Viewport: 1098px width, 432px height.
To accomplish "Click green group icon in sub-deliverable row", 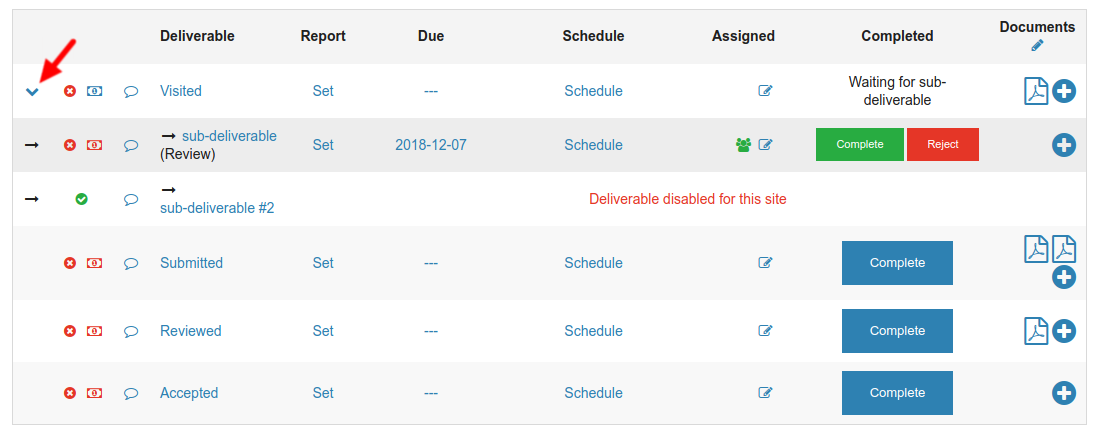I will [743, 145].
